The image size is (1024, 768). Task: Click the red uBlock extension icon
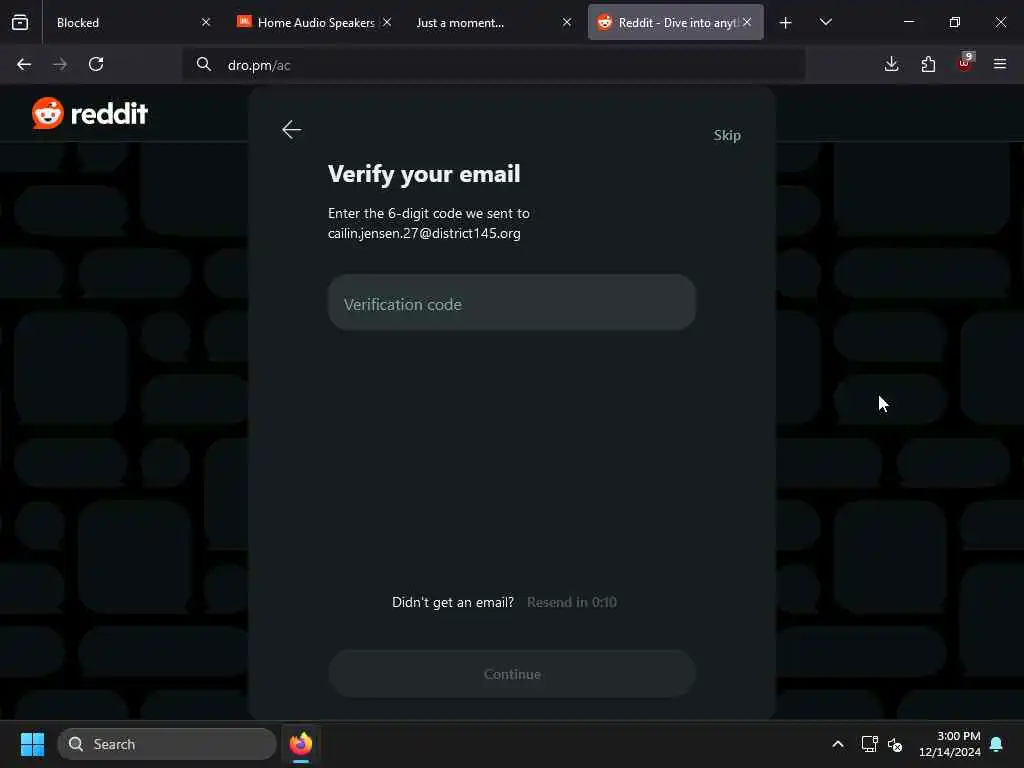965,63
